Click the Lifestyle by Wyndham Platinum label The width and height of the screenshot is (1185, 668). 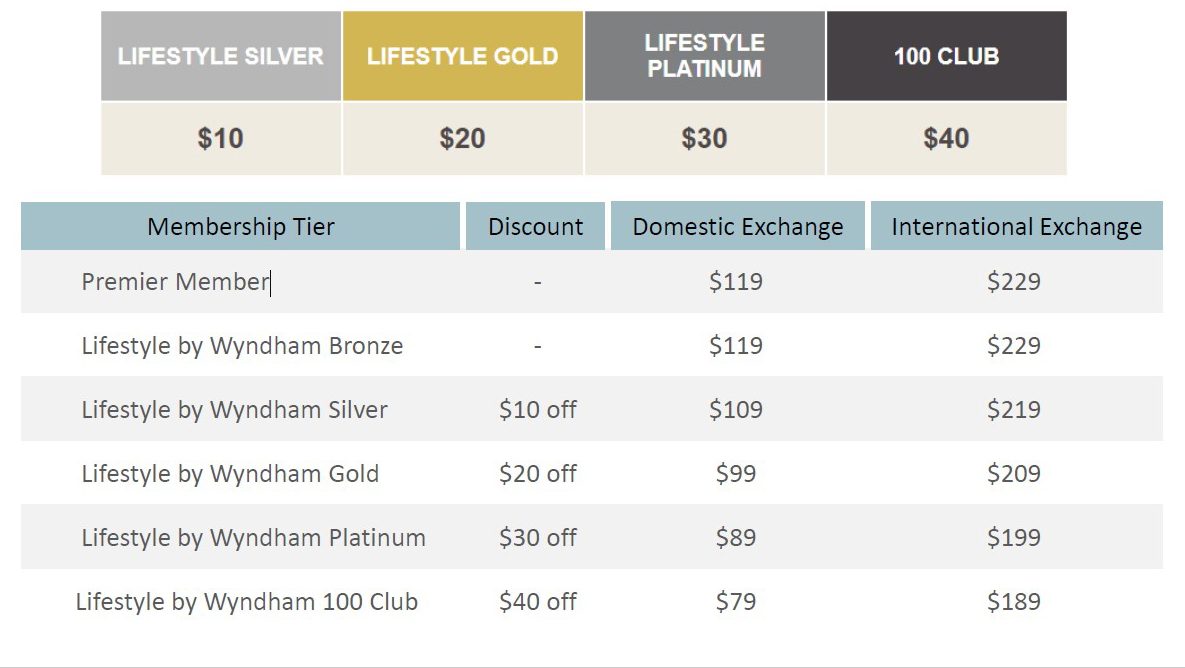point(253,538)
